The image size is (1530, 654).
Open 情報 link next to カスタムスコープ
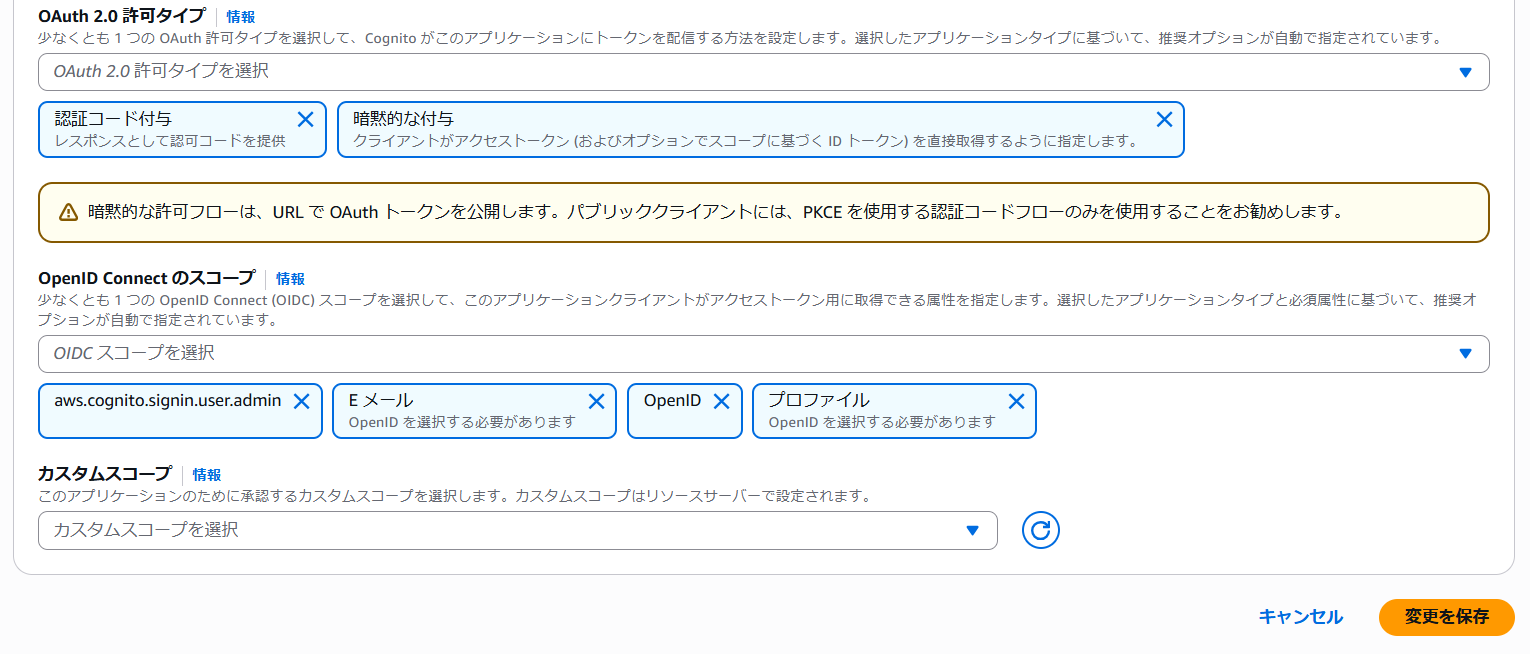tap(207, 475)
